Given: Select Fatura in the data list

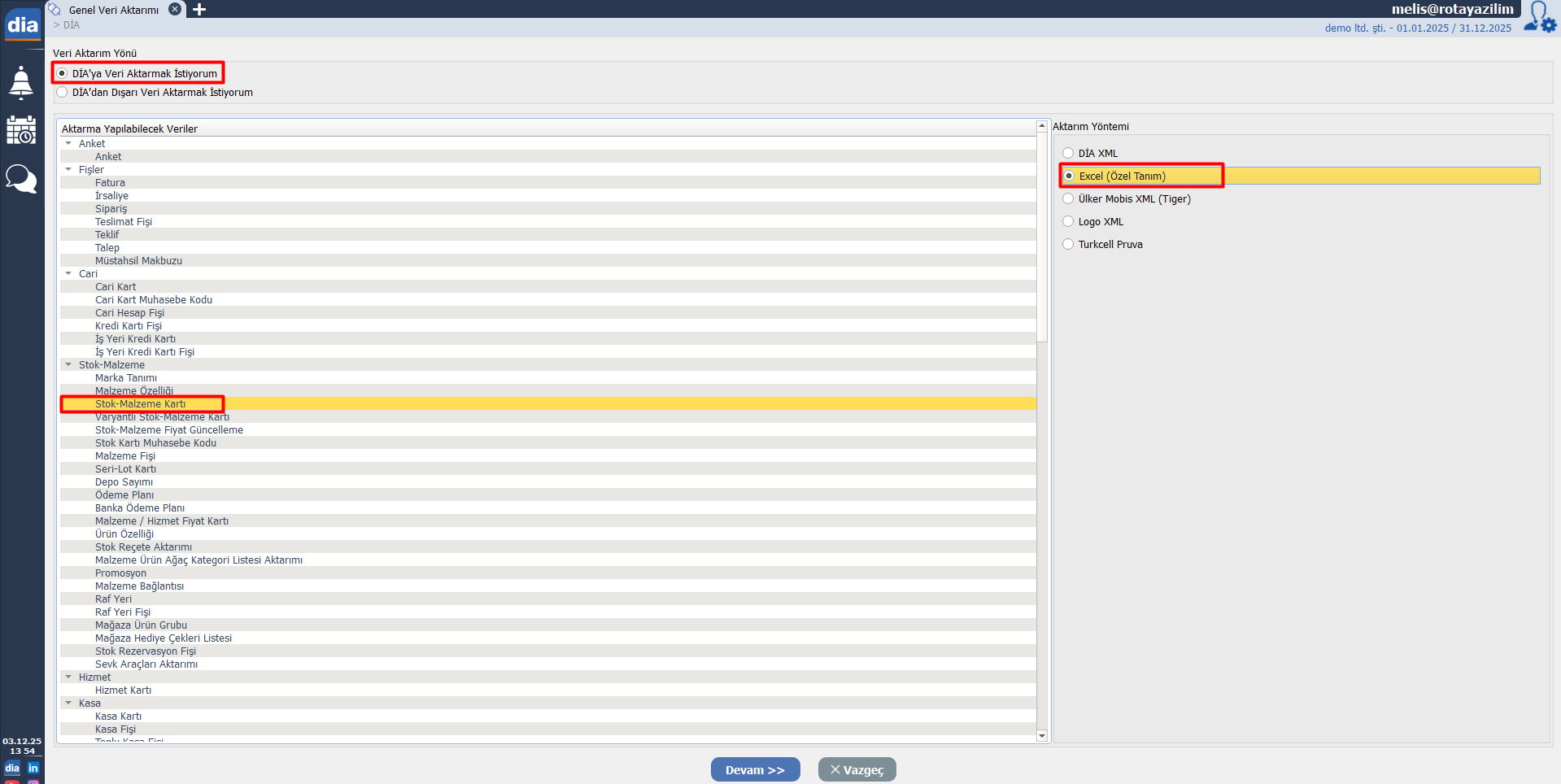Looking at the screenshot, I should point(110,183).
